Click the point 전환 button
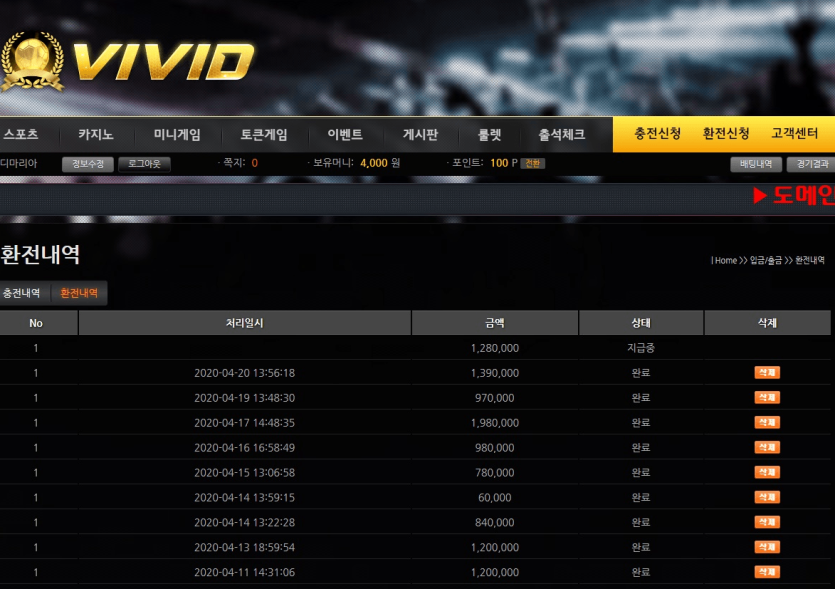Viewport: 835px width, 589px height. click(533, 163)
